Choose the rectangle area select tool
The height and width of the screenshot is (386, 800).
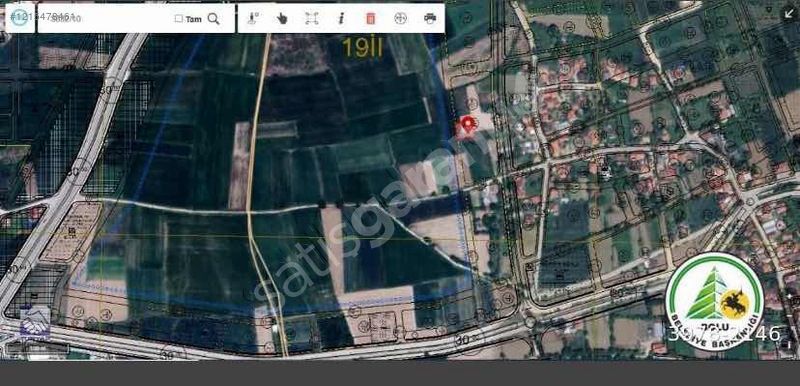pyautogui.click(x=312, y=18)
